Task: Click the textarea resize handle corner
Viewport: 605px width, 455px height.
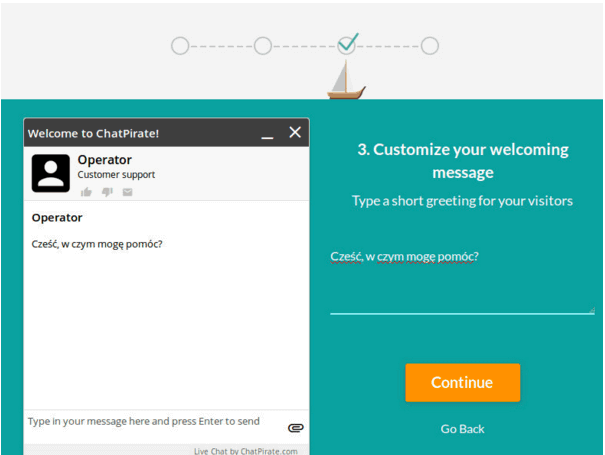Action: pyautogui.click(x=592, y=310)
